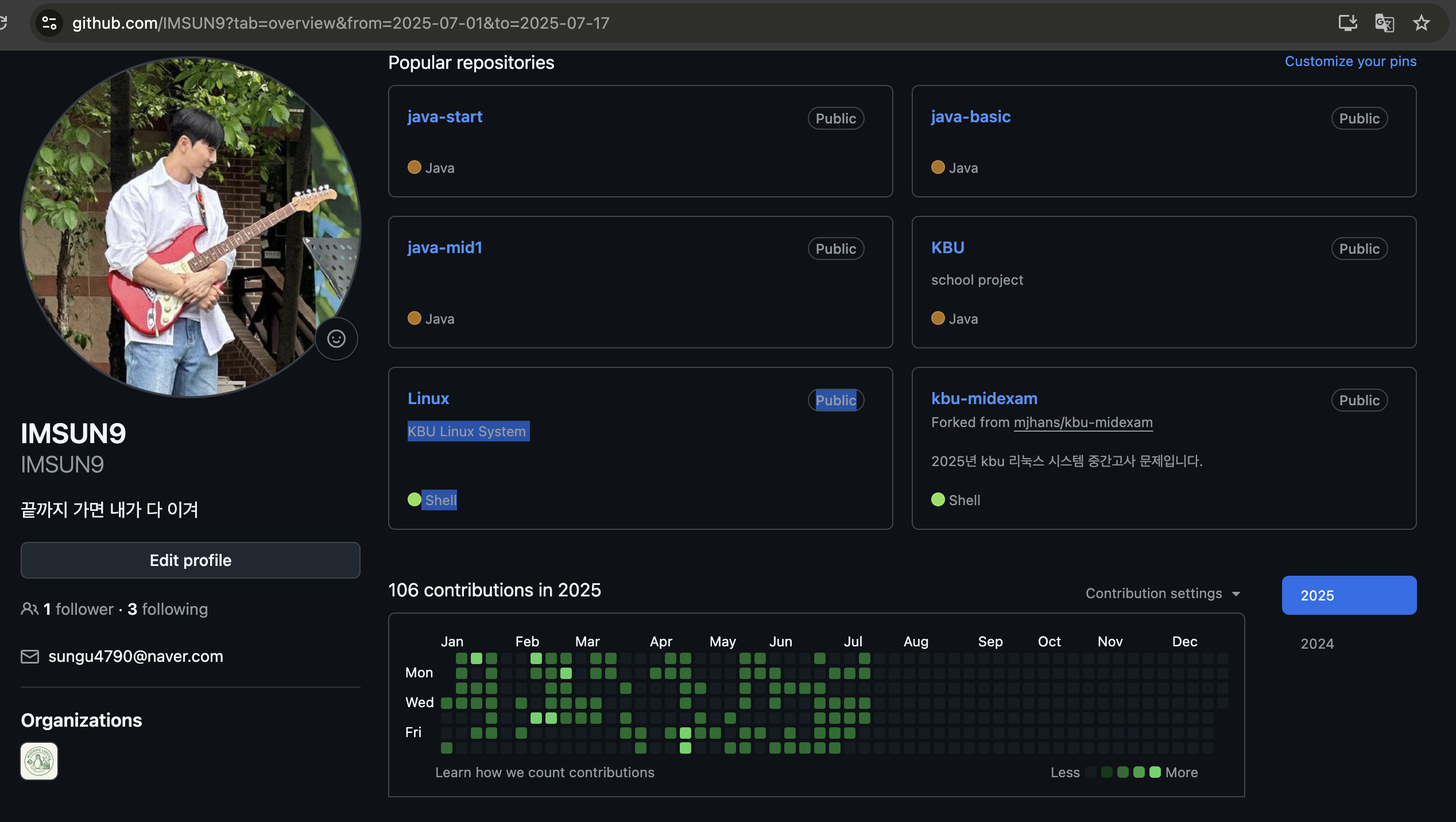Viewport: 1456px width, 822px height.
Task: Click the Edit profile button
Action: click(191, 560)
